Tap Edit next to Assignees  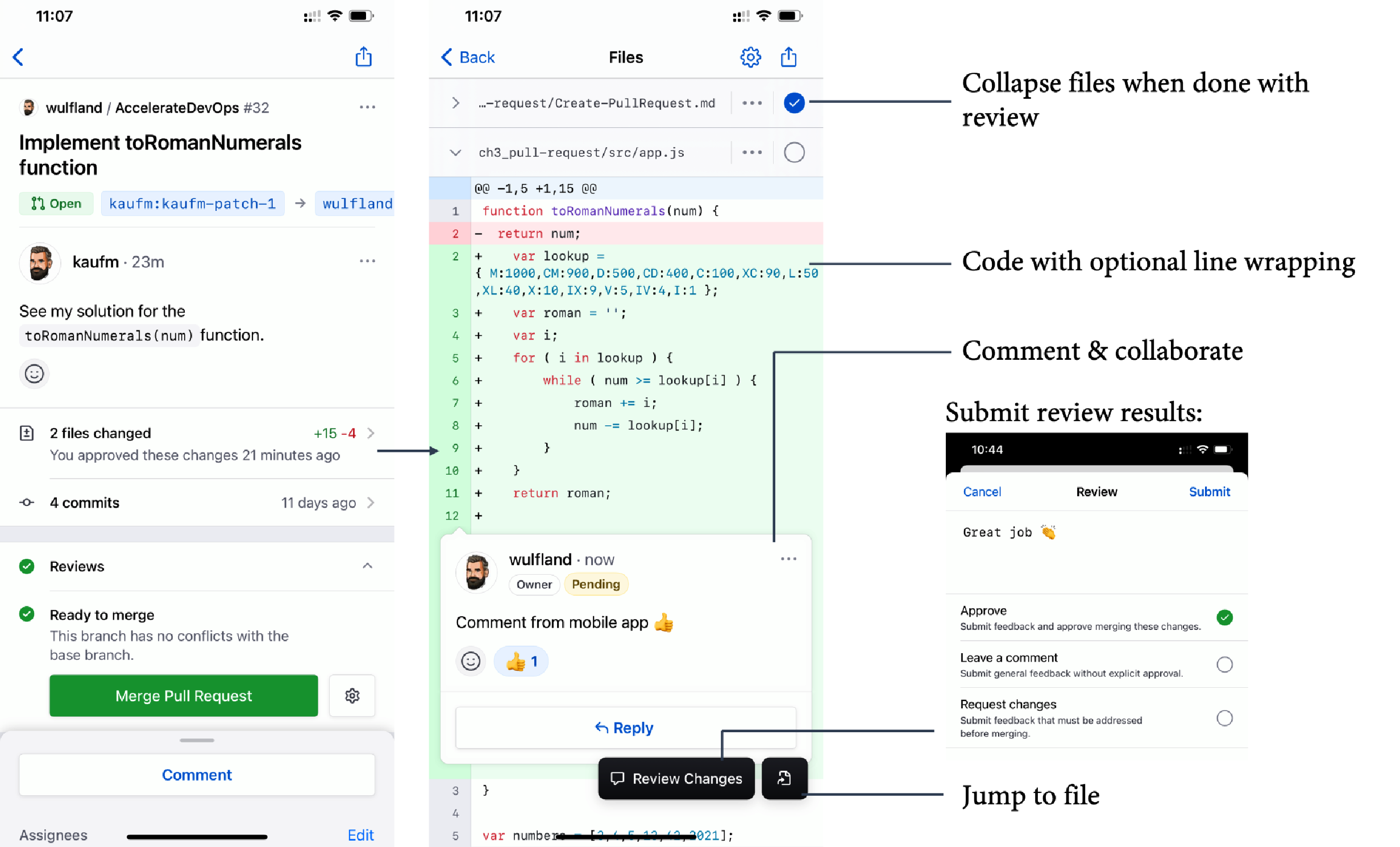click(x=360, y=834)
